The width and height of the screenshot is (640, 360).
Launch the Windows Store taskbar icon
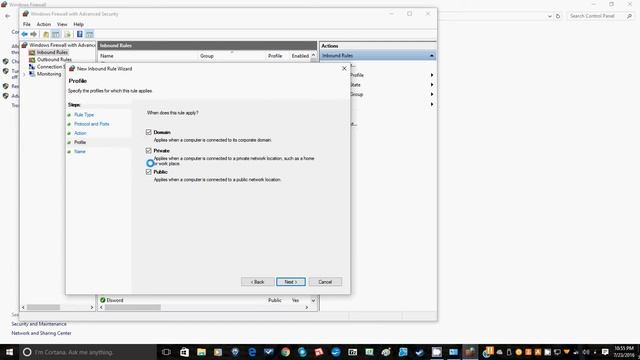(x=184, y=352)
